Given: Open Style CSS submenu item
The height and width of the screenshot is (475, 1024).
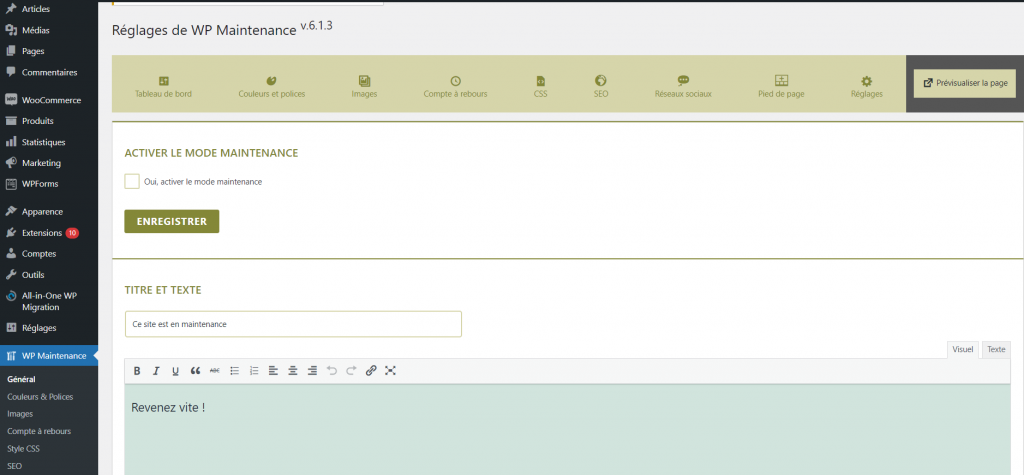Looking at the screenshot, I should pos(24,449).
